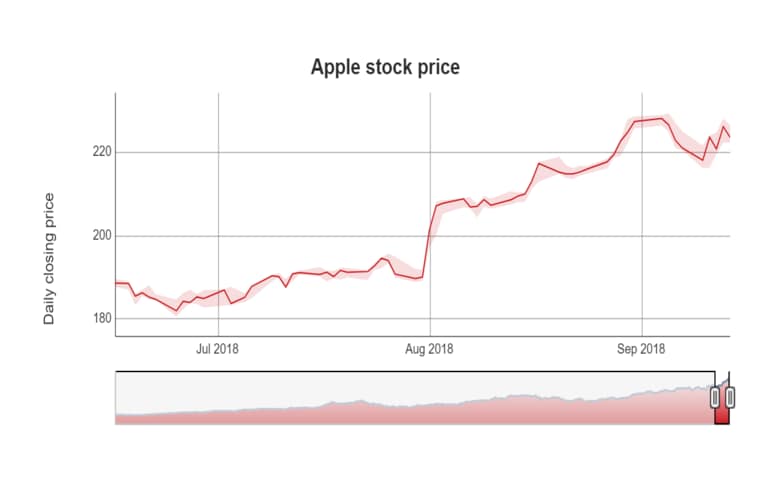
Task: Click the 'Jul 2018' x-axis label
Action: [x=217, y=349]
